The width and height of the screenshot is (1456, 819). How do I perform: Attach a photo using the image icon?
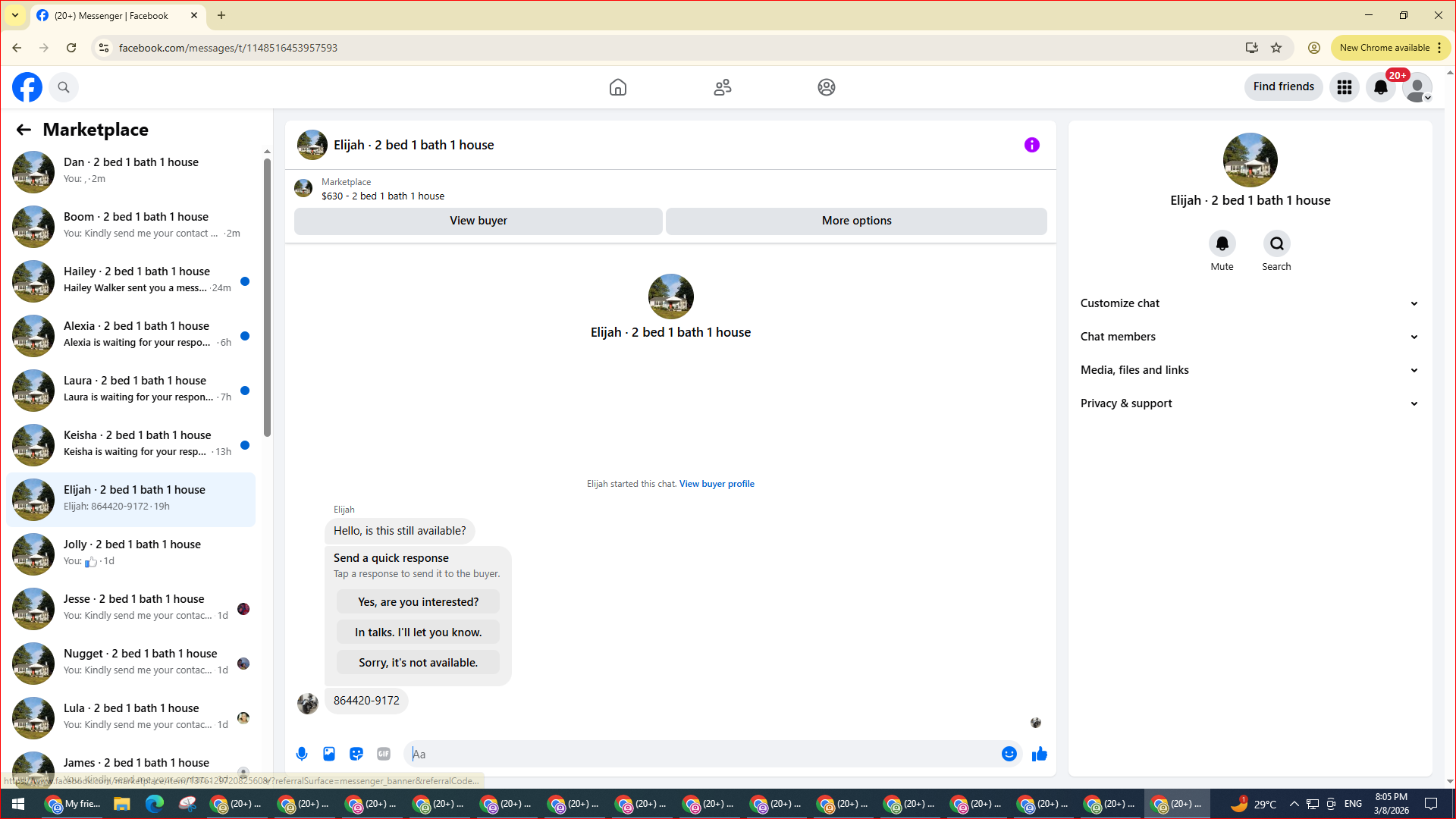click(x=329, y=754)
